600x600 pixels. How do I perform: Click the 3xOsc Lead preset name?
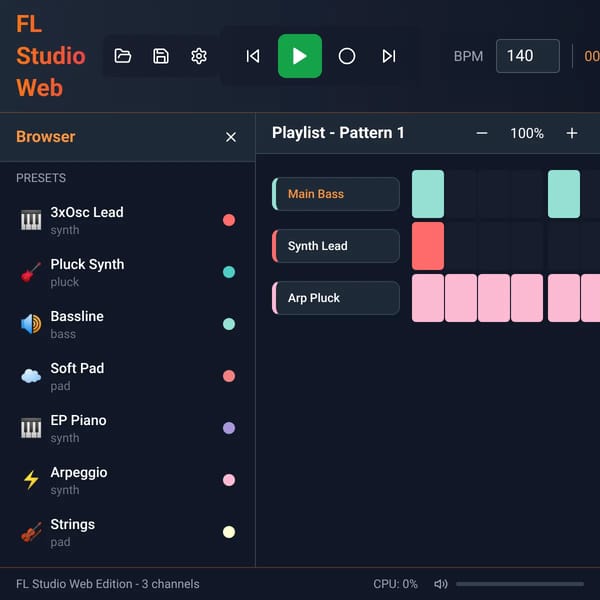[x=87, y=212]
